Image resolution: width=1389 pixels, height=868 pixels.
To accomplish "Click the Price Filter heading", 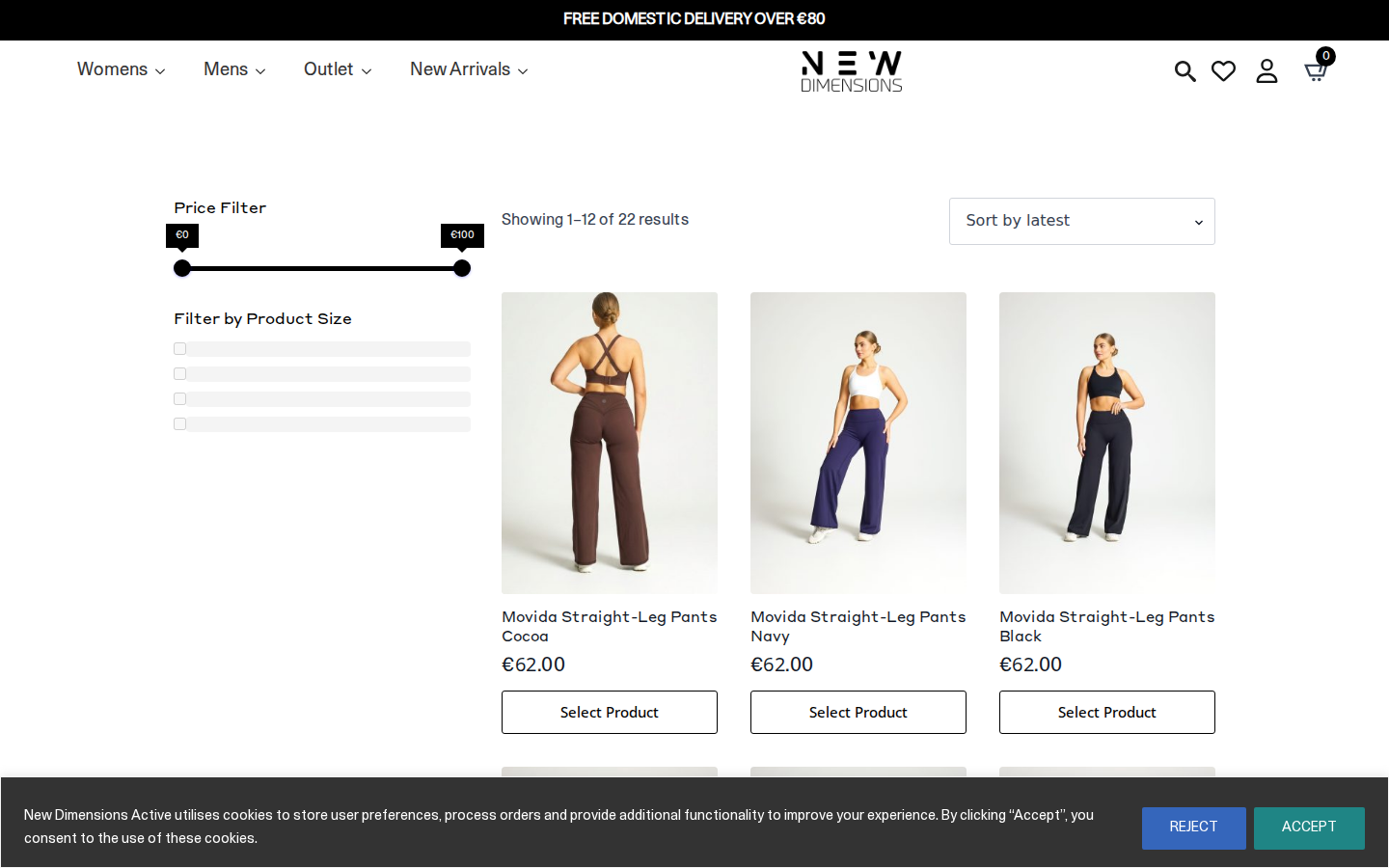I will point(220,208).
